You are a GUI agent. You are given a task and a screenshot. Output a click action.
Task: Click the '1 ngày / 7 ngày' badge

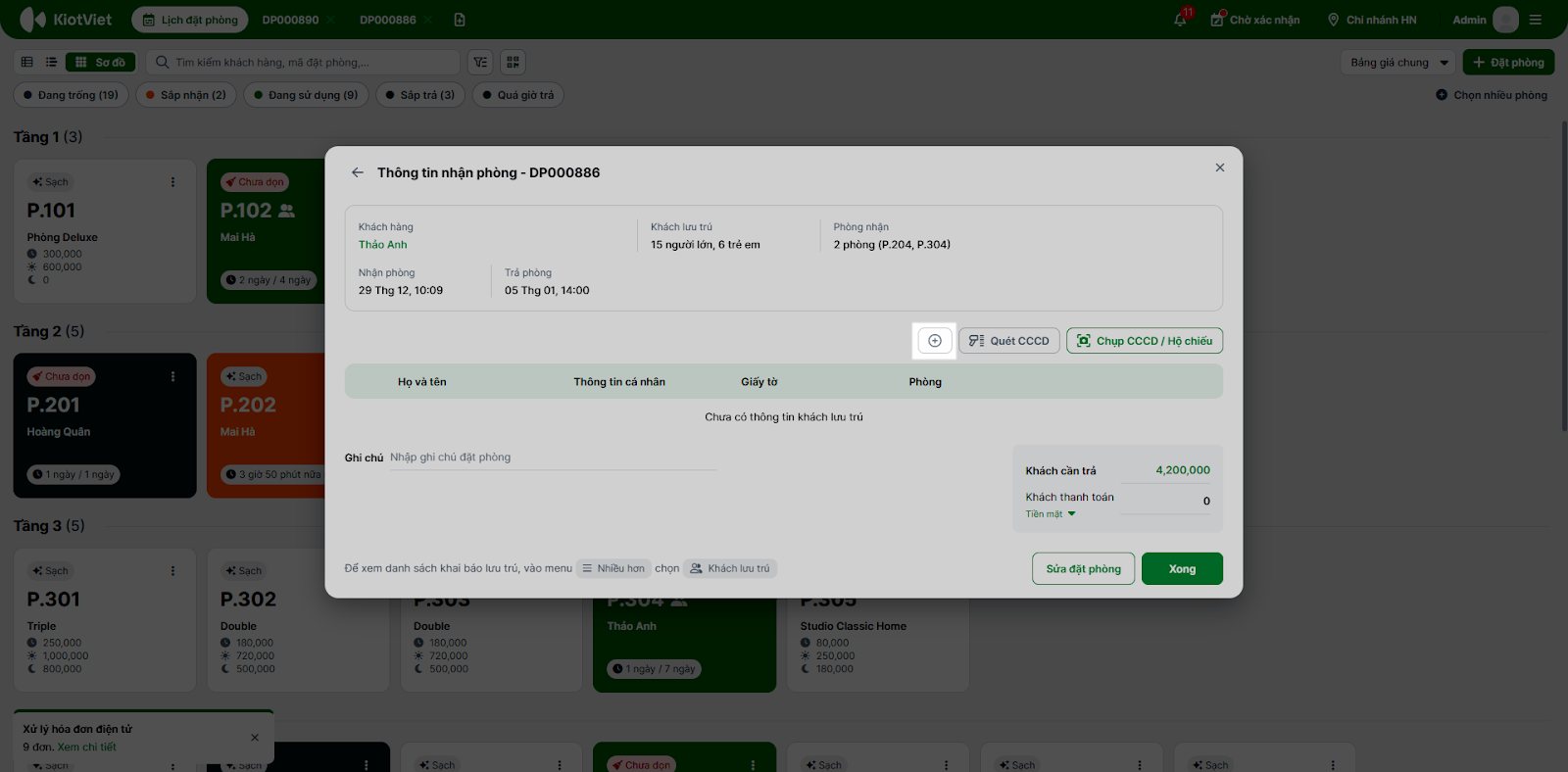[x=654, y=669]
